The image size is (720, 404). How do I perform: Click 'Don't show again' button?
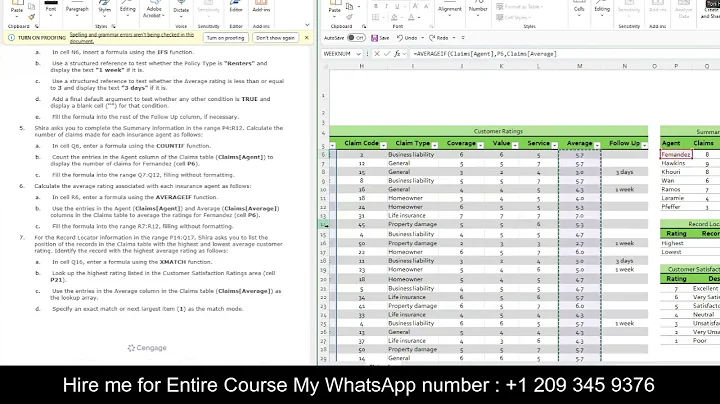click(x=275, y=38)
